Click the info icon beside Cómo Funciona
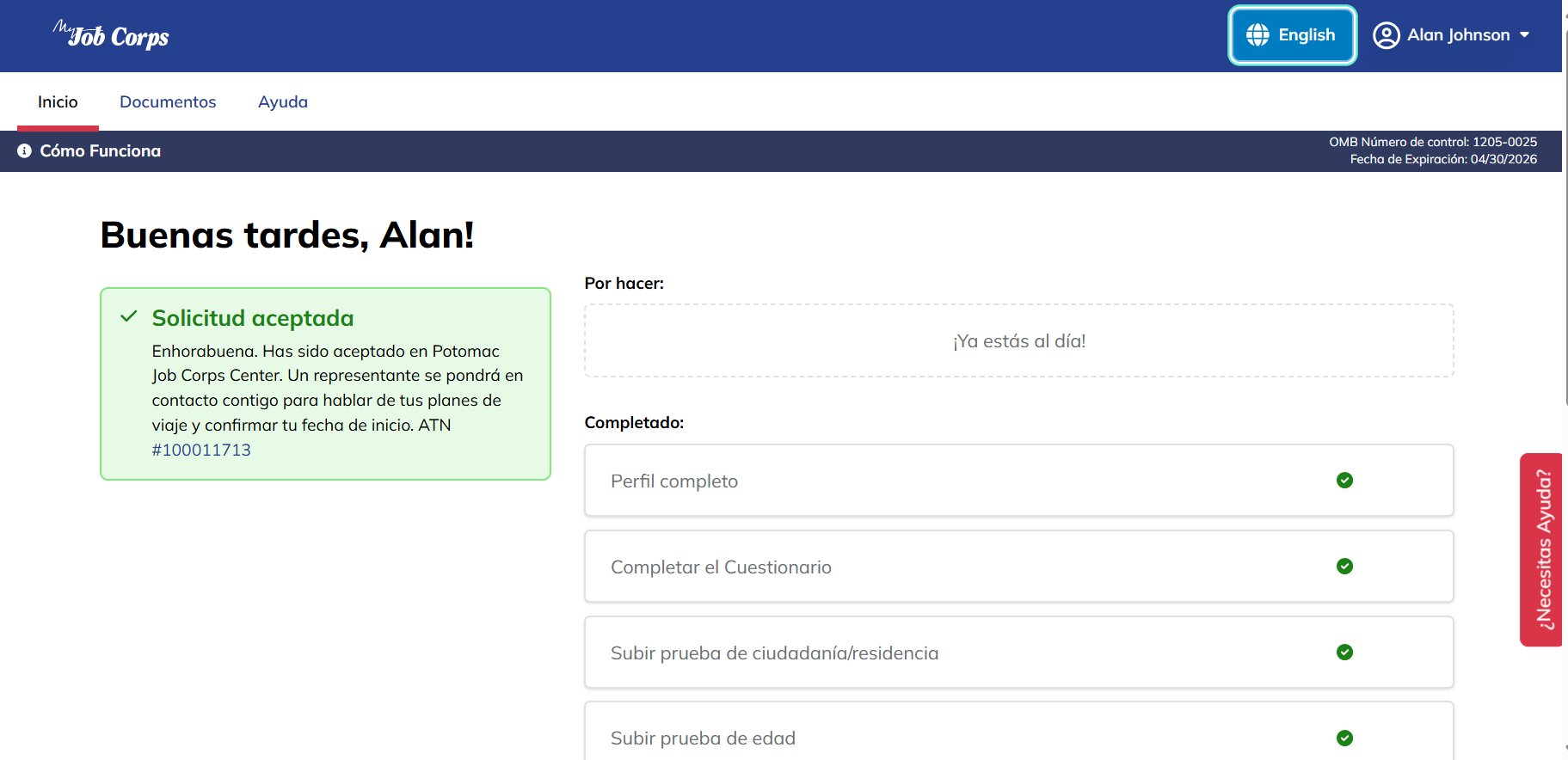Viewport: 1568px width, 760px height. [24, 151]
